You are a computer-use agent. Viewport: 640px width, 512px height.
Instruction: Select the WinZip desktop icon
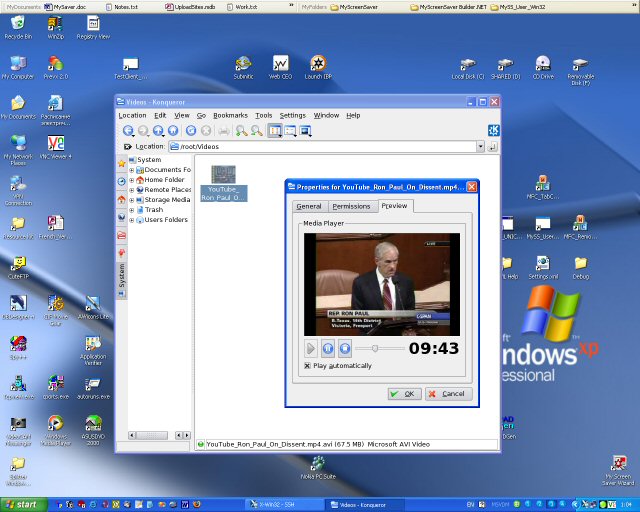pyautogui.click(x=56, y=27)
